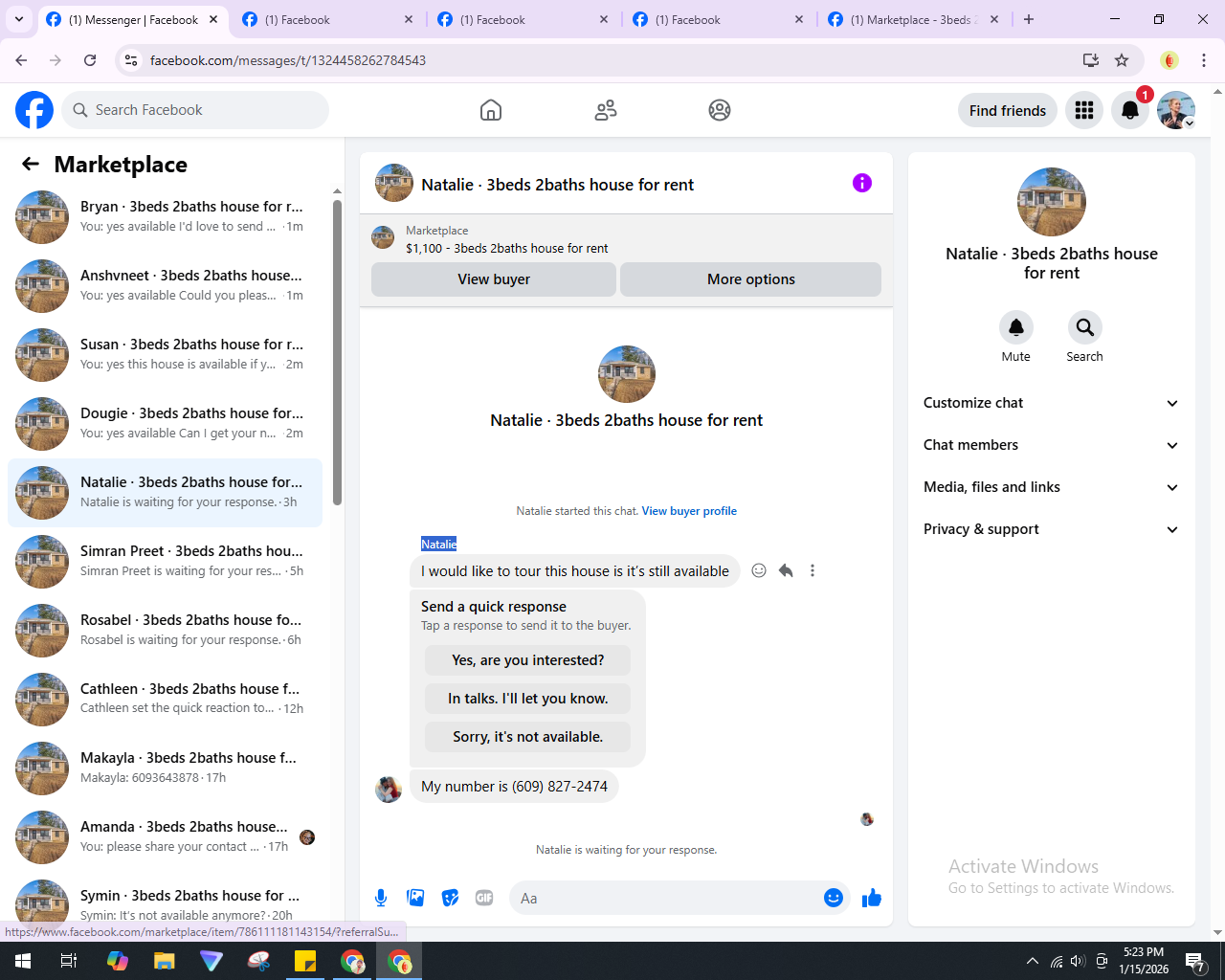The height and width of the screenshot is (980, 1225).
Task: Choose a sticker
Action: click(x=450, y=898)
